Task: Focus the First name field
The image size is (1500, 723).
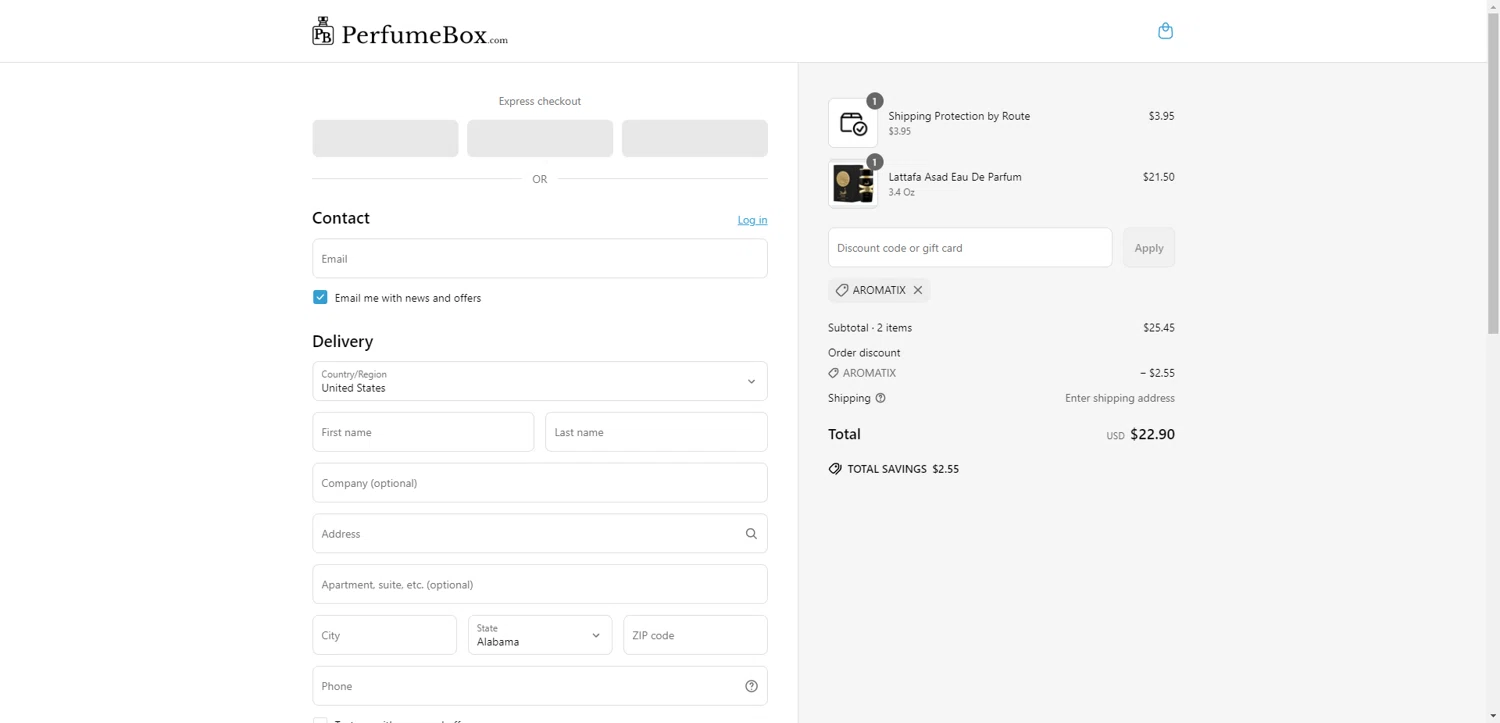Action: [423, 432]
